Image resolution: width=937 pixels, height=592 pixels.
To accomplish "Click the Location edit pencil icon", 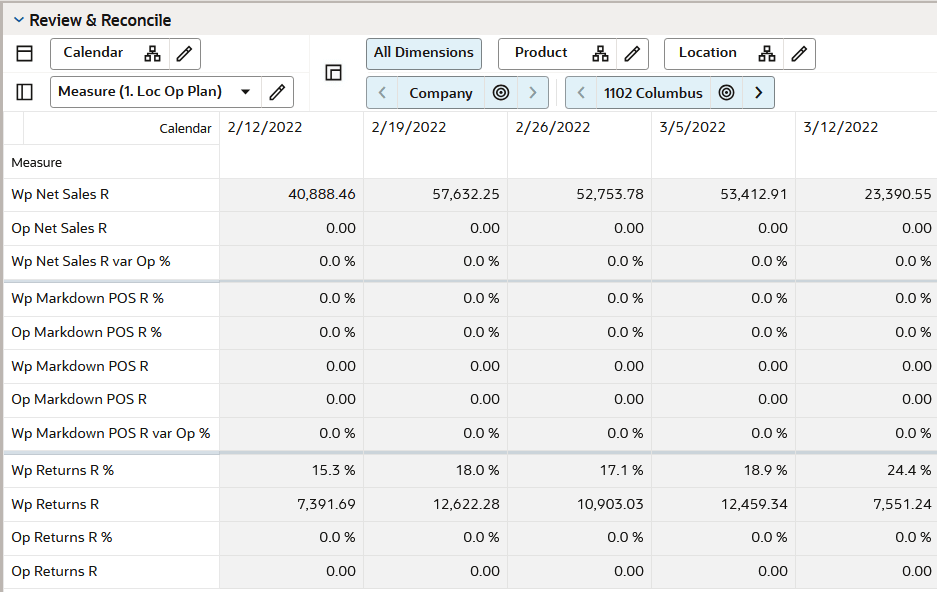I will click(x=799, y=54).
